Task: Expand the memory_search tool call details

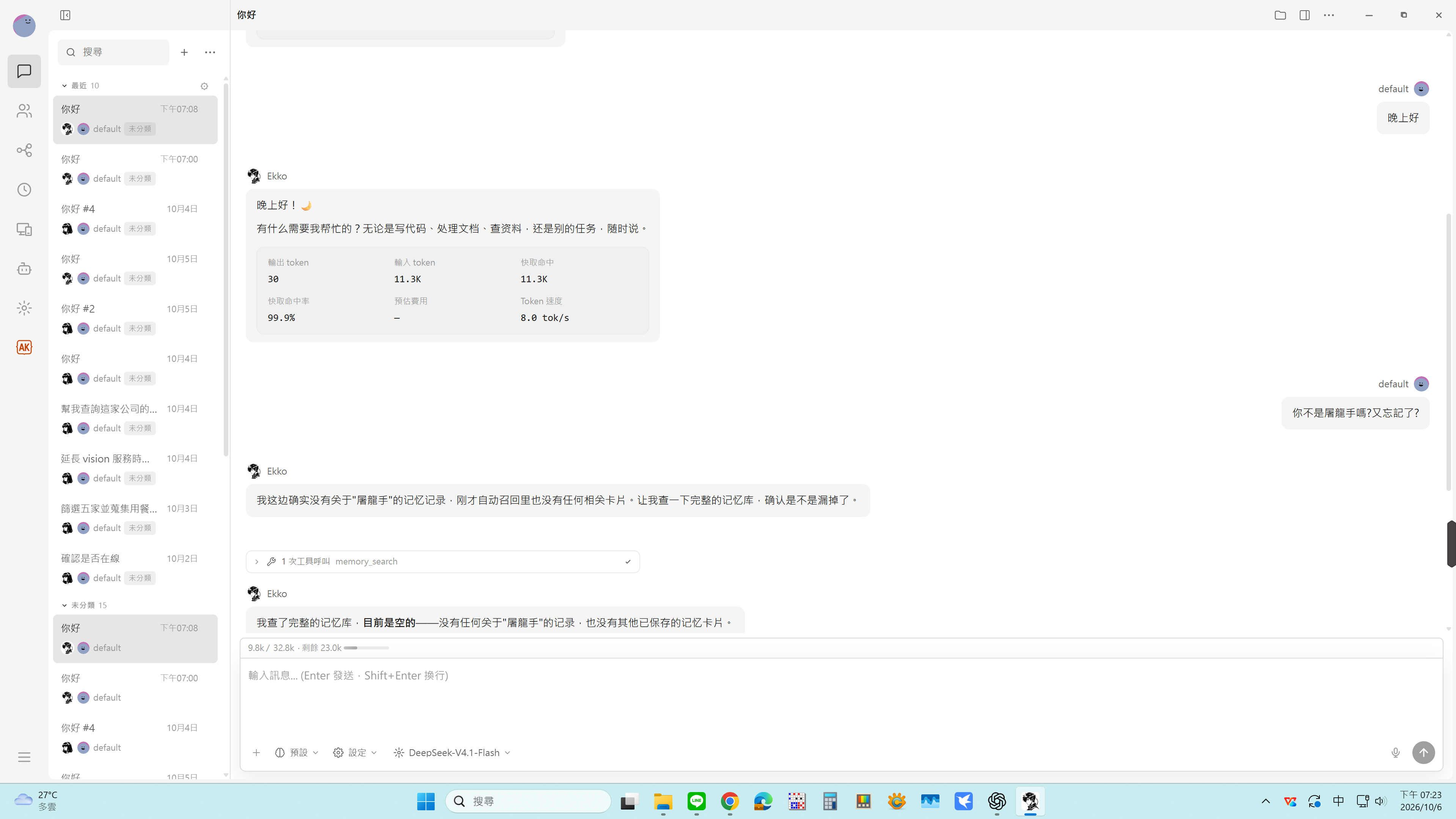Action: (x=443, y=562)
